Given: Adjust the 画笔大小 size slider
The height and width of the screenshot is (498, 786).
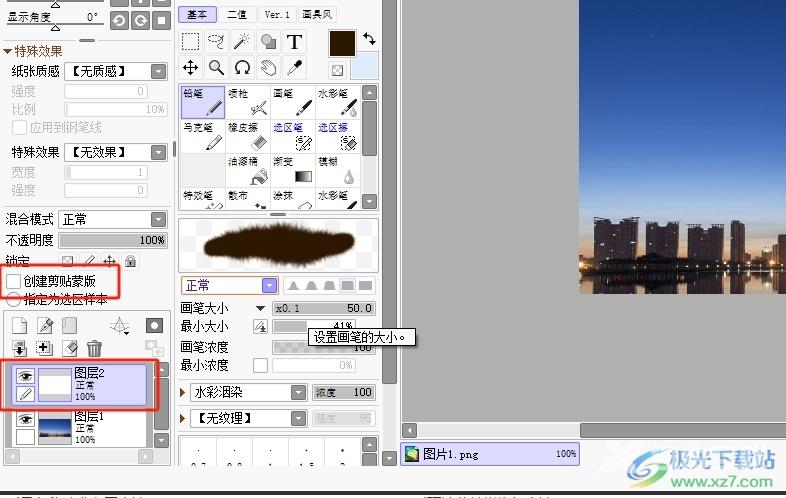Looking at the screenshot, I should (x=324, y=308).
